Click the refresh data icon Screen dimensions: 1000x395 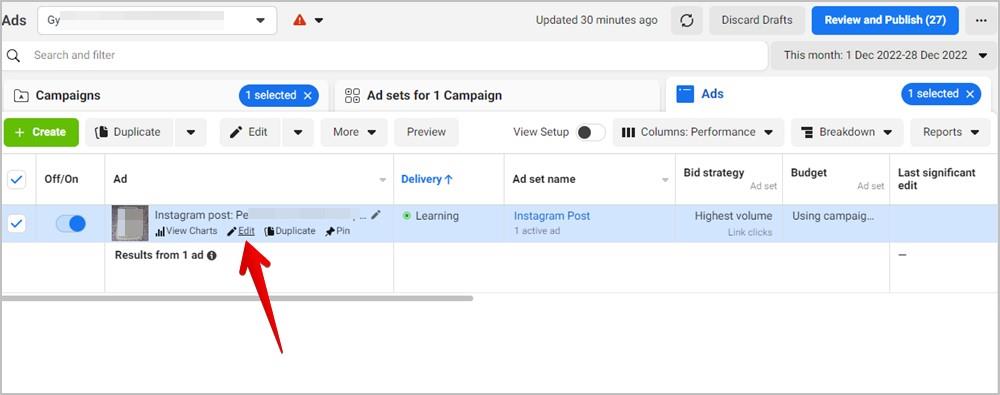[687, 20]
